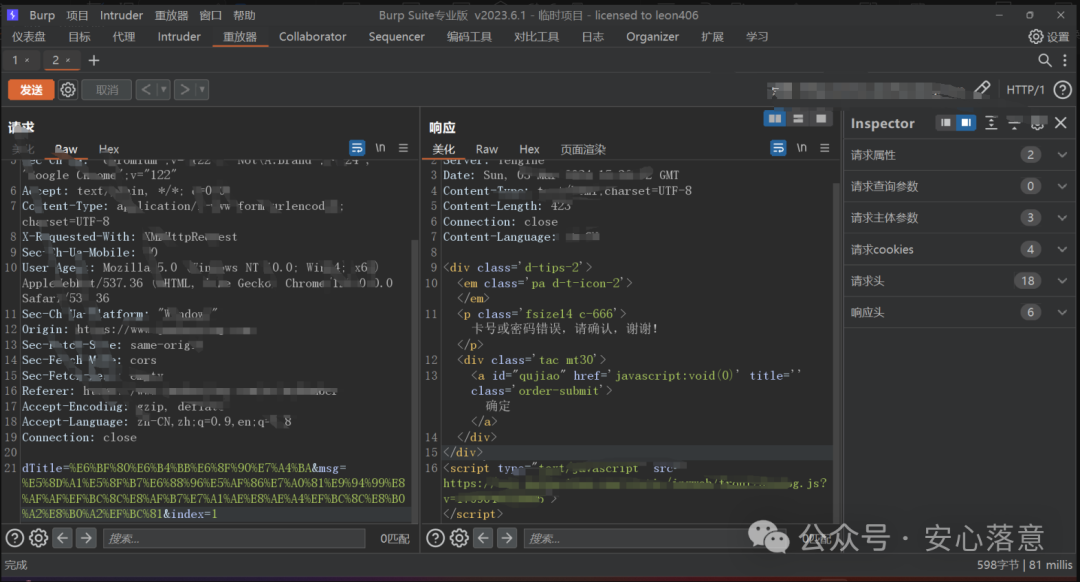Open the Repeater help question-mark icon near HTTP/1
The image size is (1080, 582).
1063,90
